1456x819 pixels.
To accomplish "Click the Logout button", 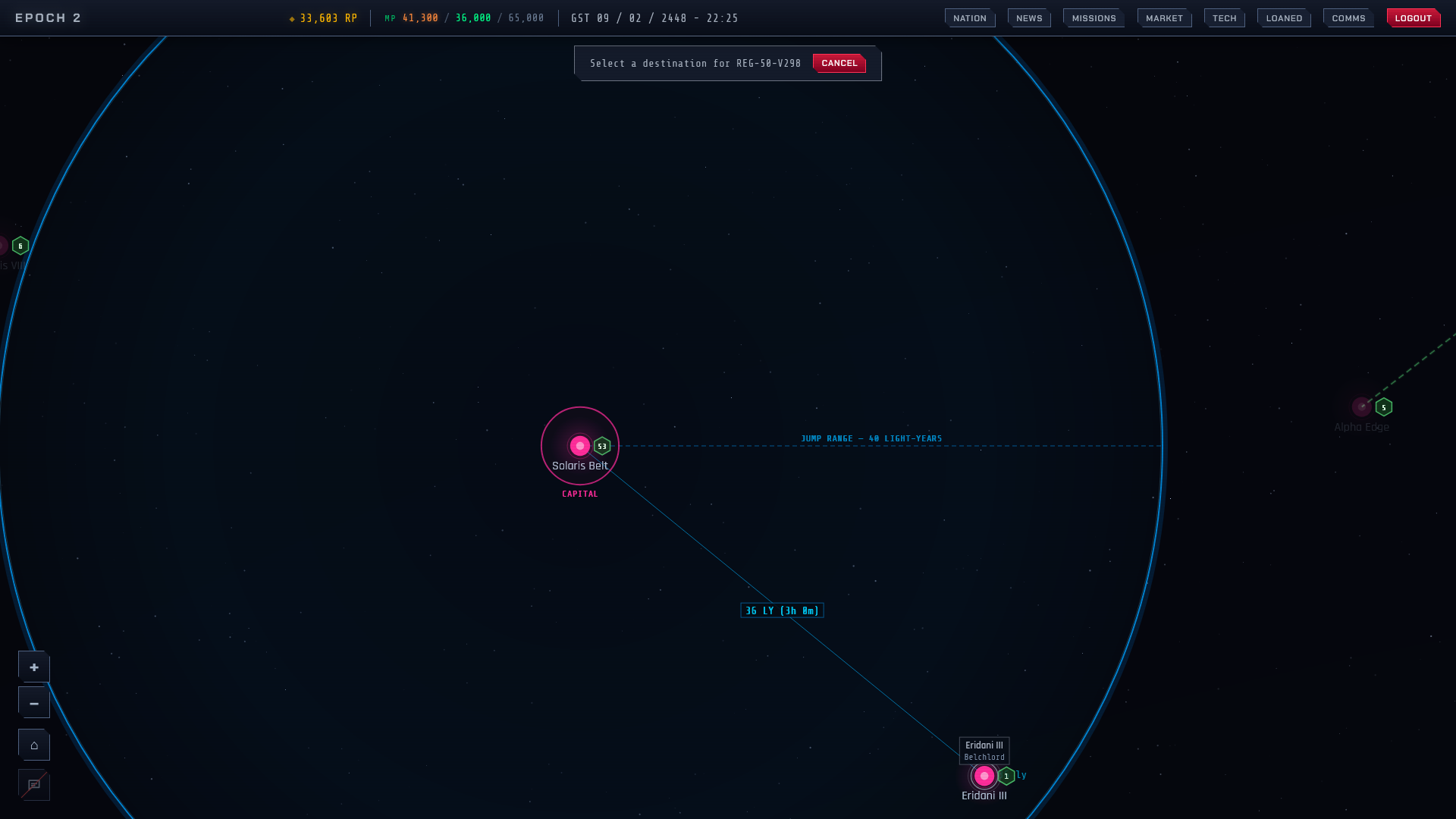I will tap(1414, 18).
